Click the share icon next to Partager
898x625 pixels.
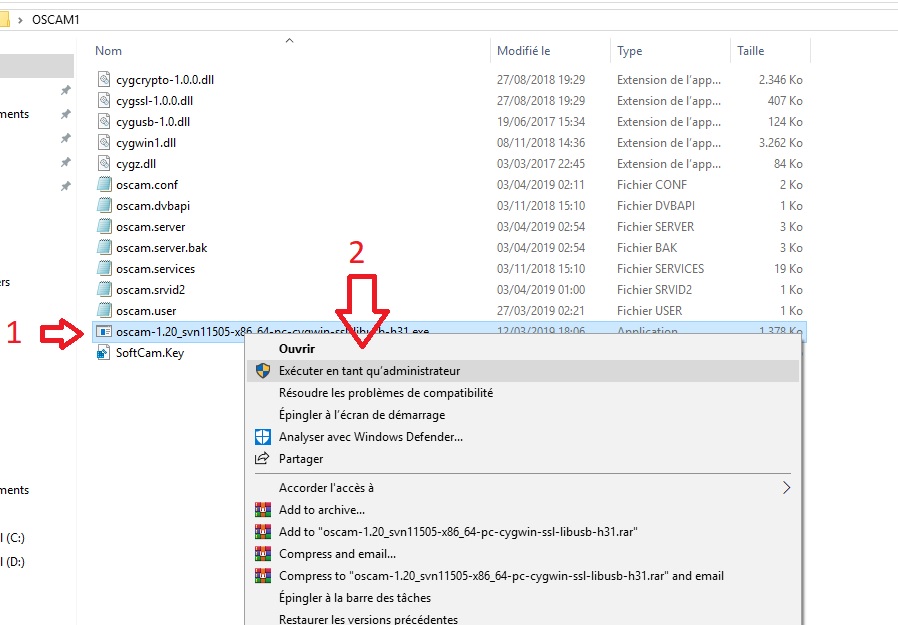[x=262, y=458]
